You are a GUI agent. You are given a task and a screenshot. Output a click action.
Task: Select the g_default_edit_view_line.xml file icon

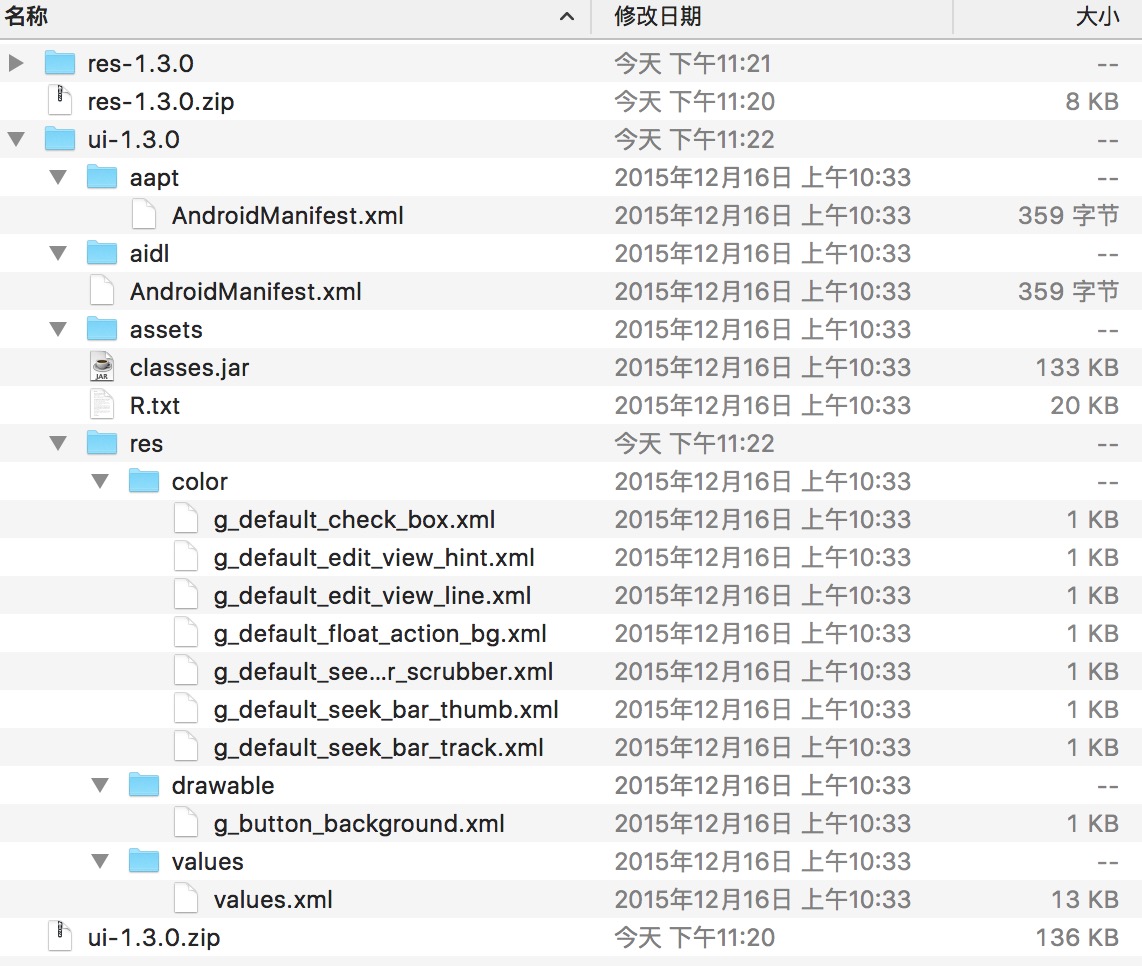tap(186, 594)
